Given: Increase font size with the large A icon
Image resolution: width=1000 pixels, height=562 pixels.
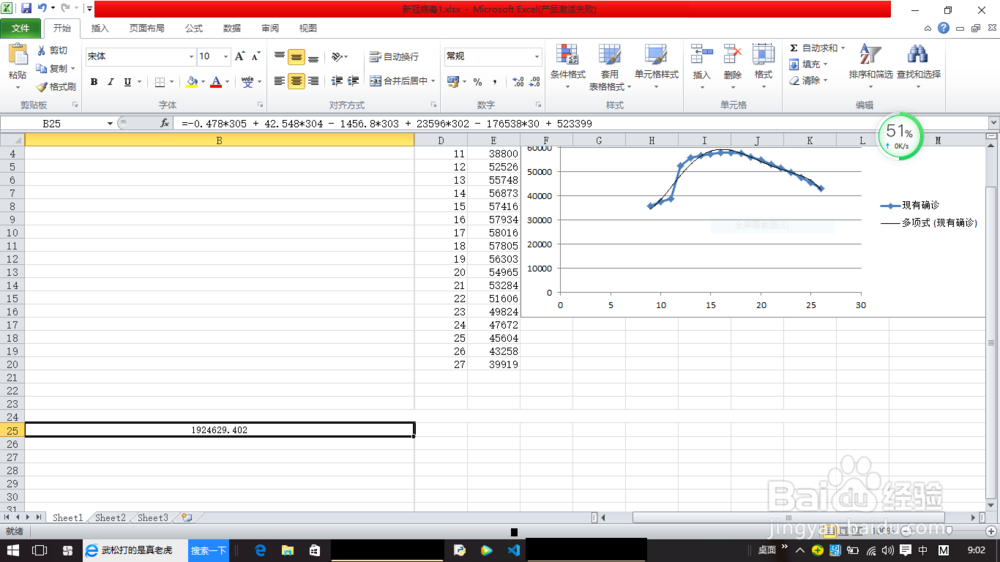Looking at the screenshot, I should pyautogui.click(x=239, y=56).
